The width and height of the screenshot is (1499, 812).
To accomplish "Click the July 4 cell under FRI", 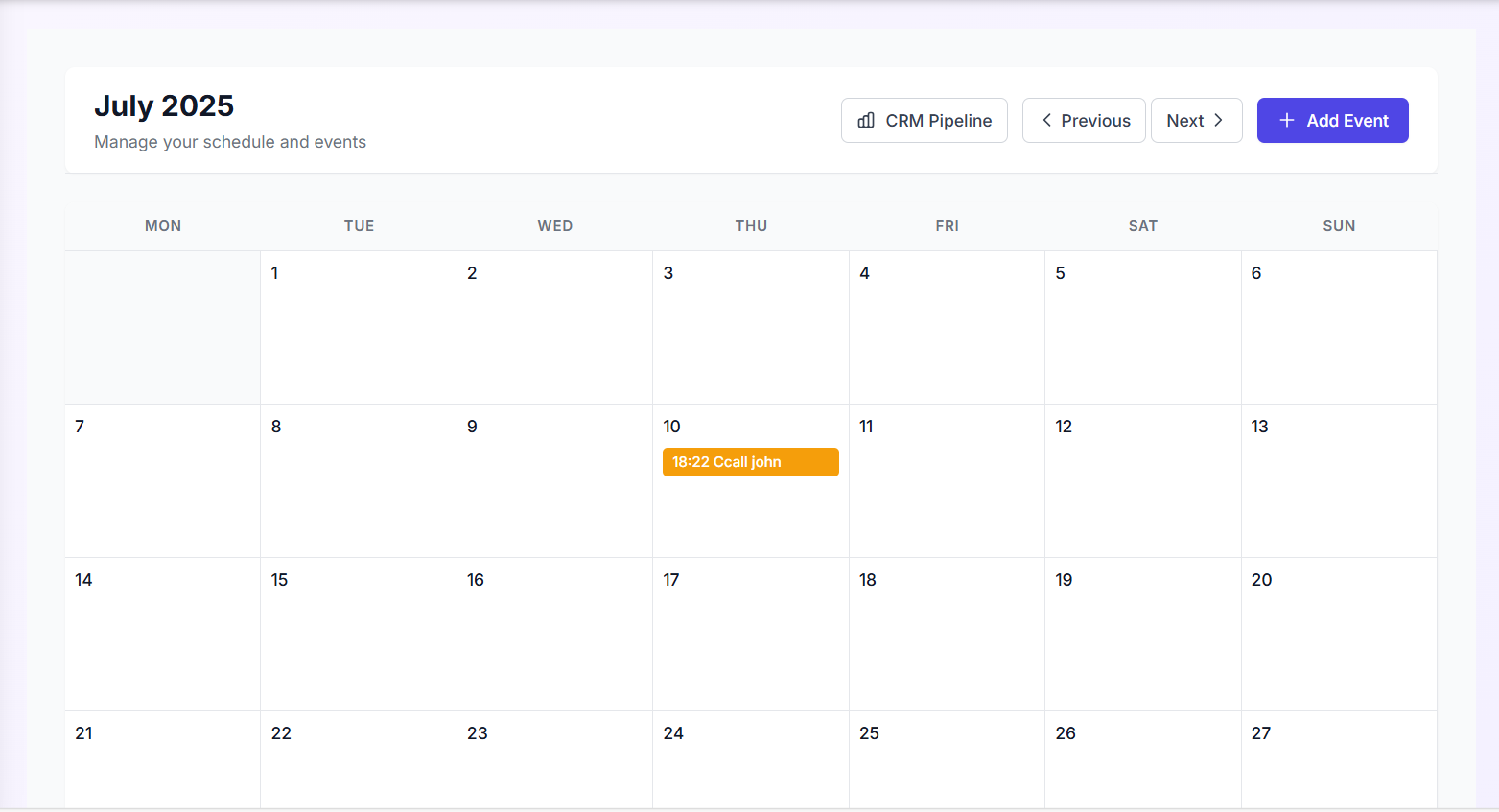I will [947, 326].
